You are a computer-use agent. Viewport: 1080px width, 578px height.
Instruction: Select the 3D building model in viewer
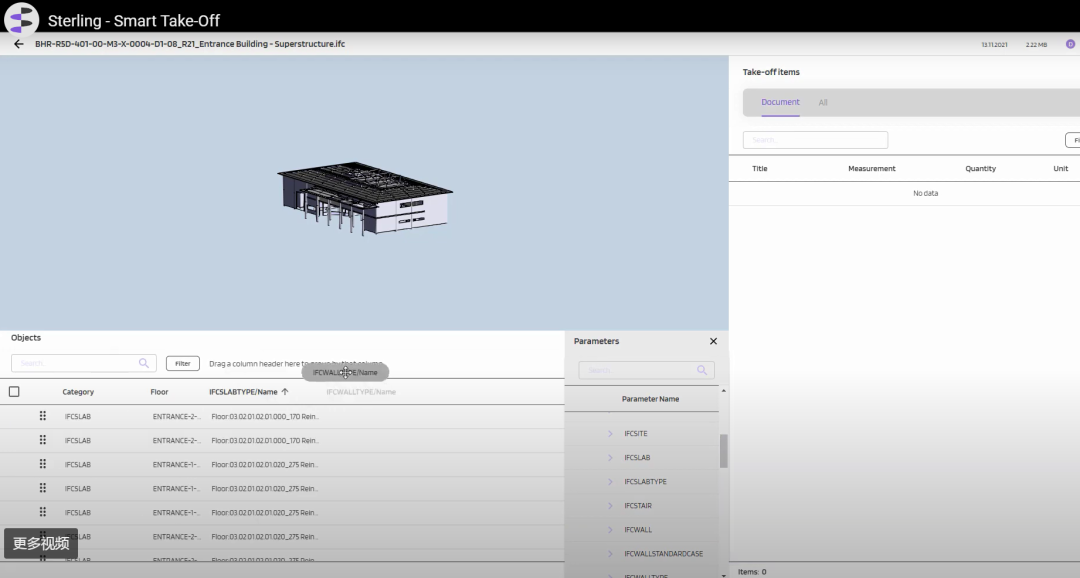click(365, 198)
